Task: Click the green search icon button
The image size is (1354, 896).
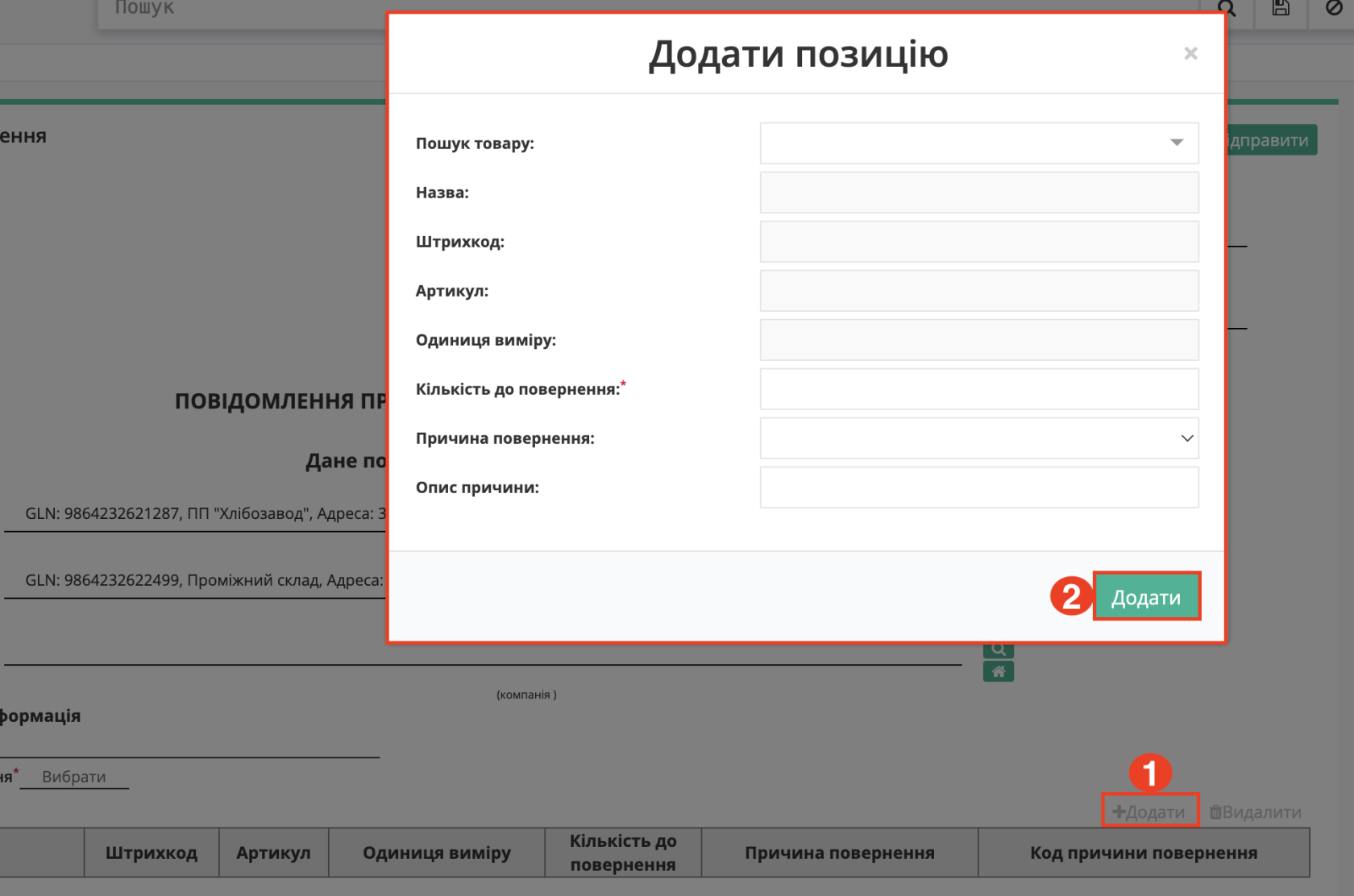Action: pos(998,649)
